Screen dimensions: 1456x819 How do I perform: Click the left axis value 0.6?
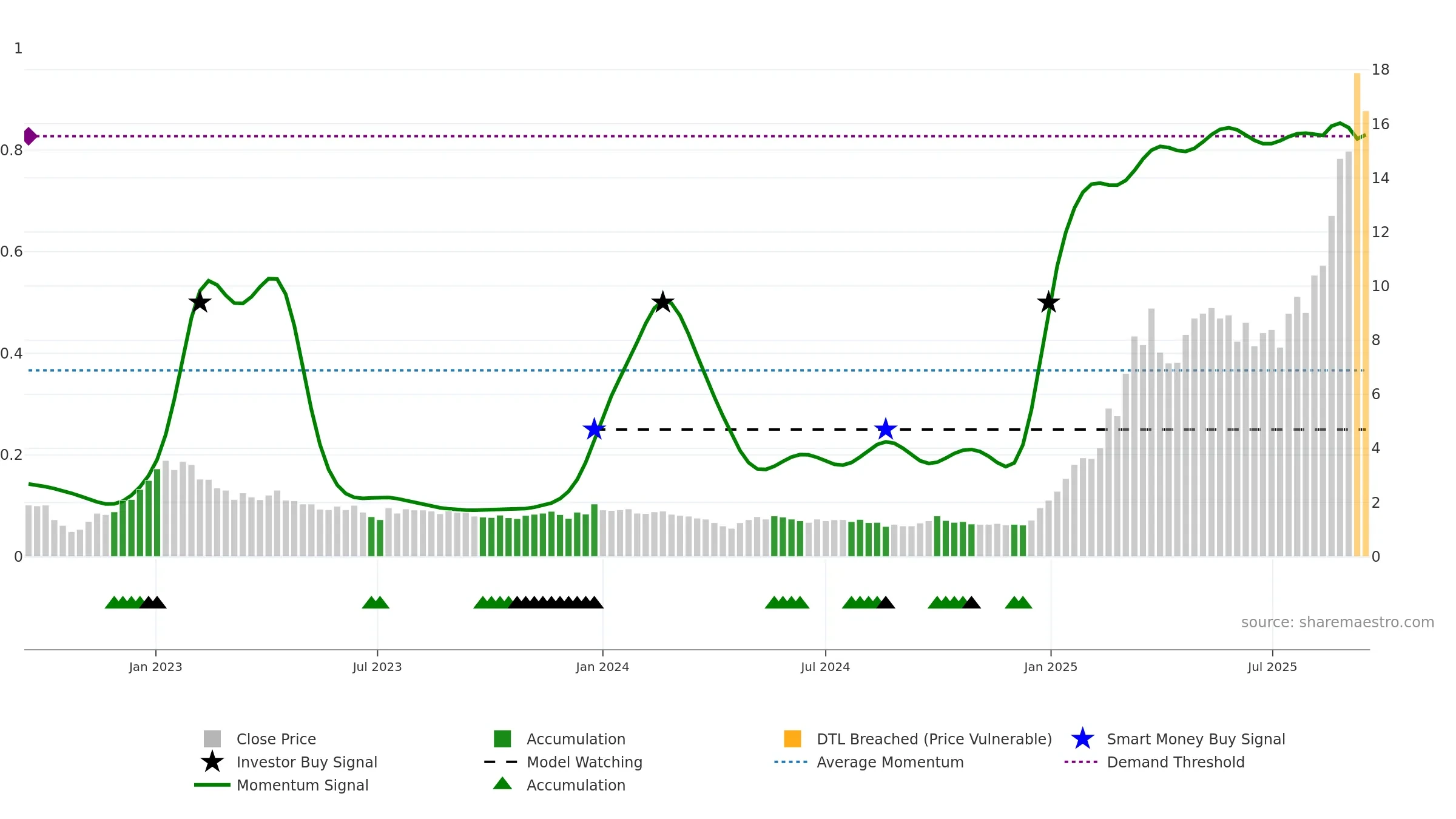tap(12, 252)
